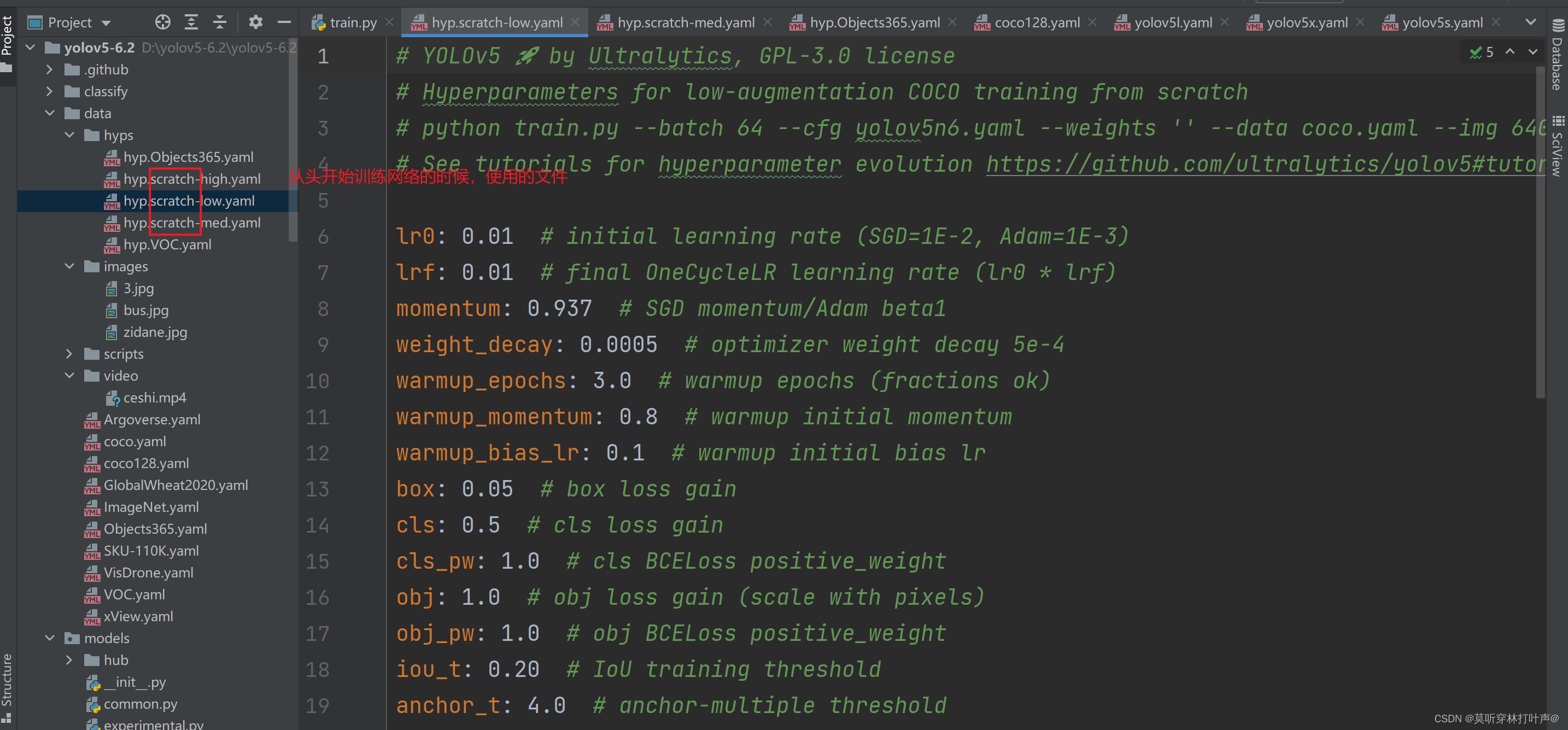Select Argoverse.yaml in project tree

(151, 419)
